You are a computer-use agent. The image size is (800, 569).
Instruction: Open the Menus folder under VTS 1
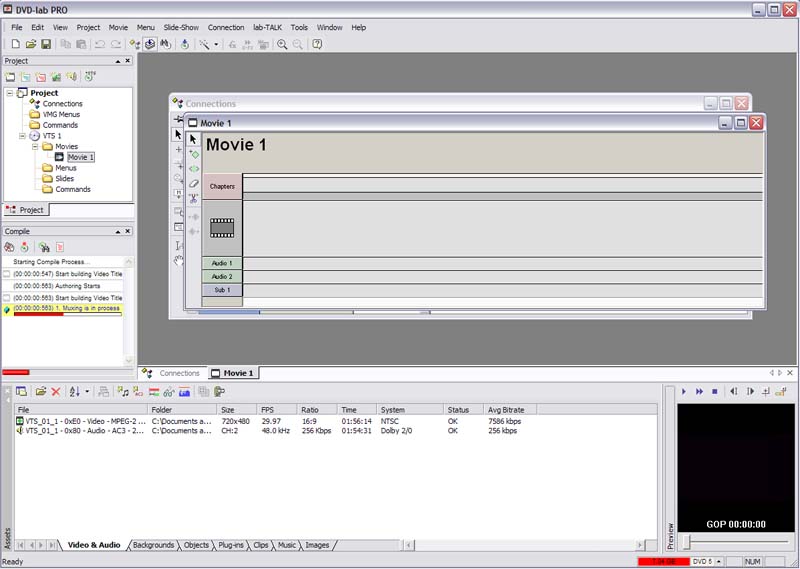point(66,168)
